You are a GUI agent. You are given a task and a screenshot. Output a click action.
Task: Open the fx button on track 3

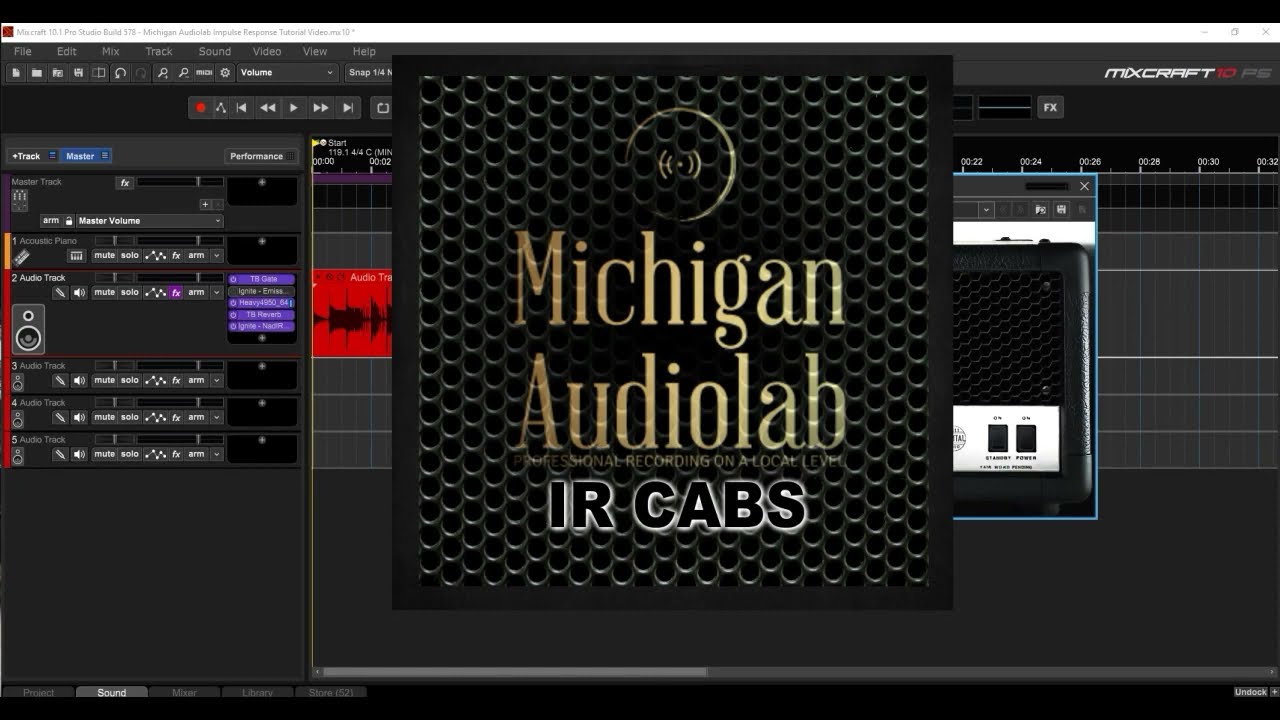(x=176, y=381)
